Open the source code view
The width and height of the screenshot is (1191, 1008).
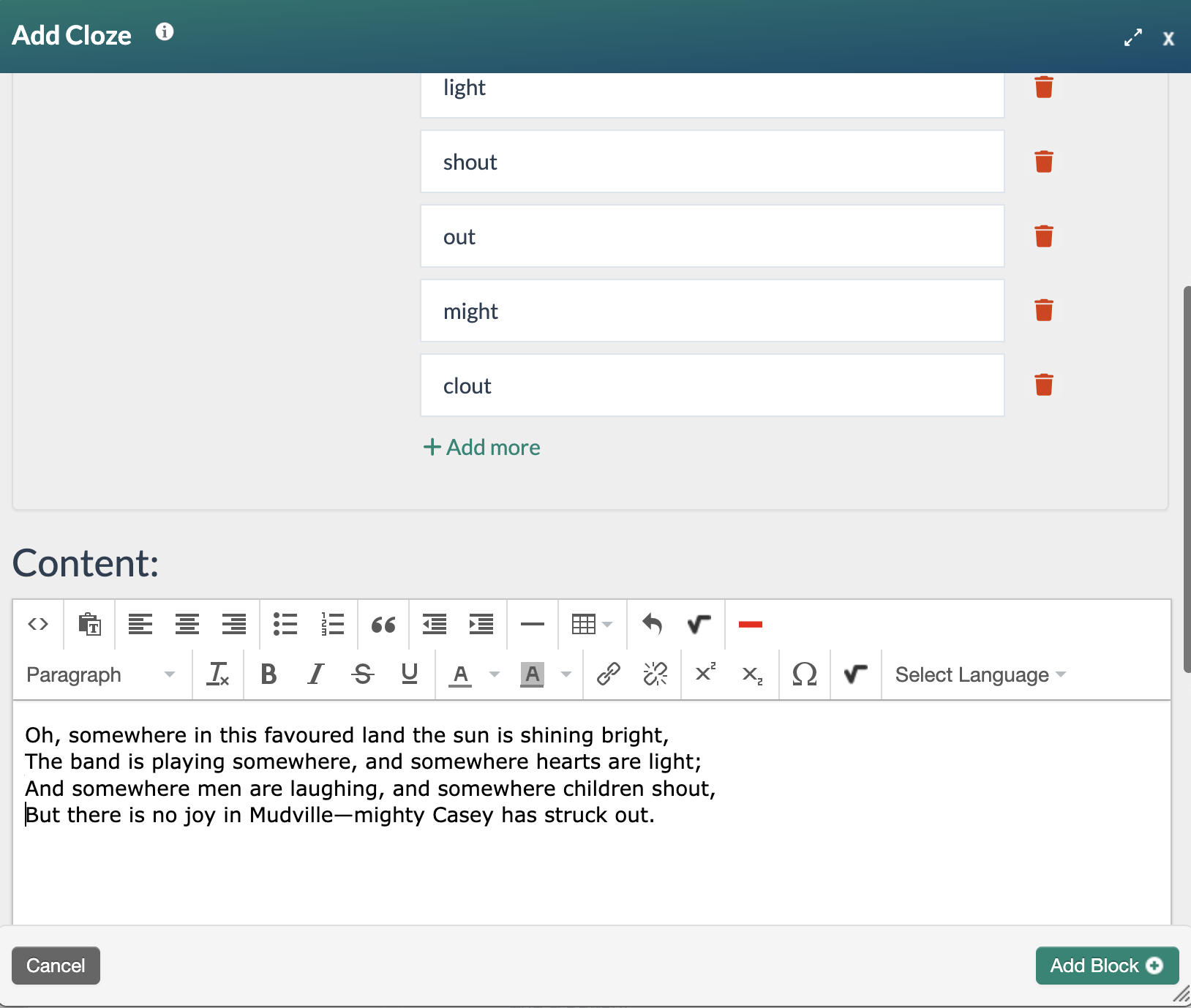click(x=38, y=624)
